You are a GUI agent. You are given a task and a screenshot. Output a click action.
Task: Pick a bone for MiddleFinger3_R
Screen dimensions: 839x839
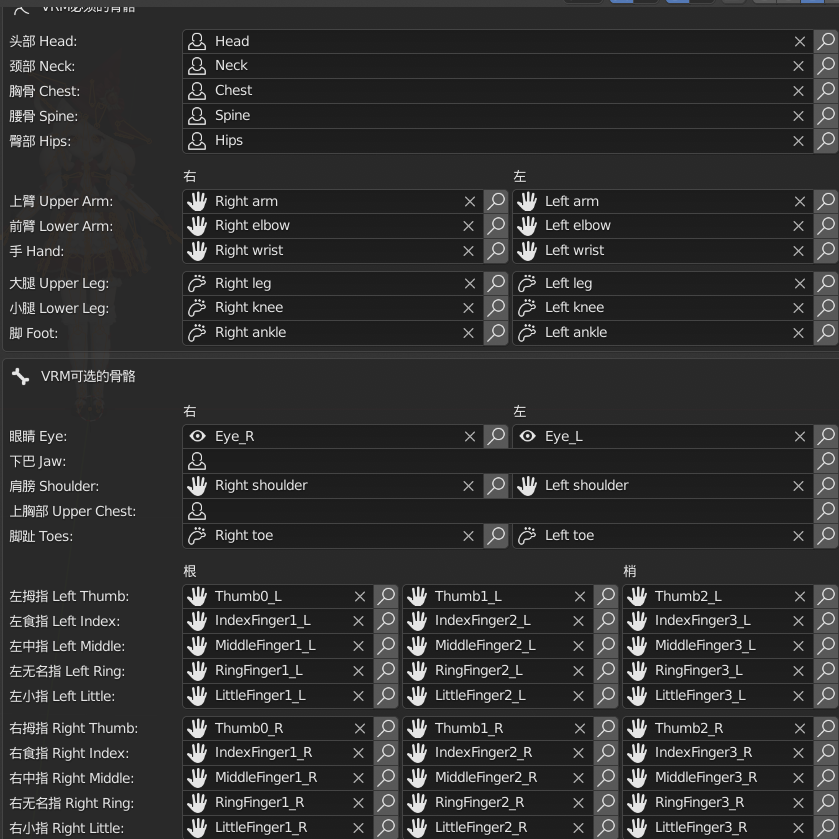point(826,777)
